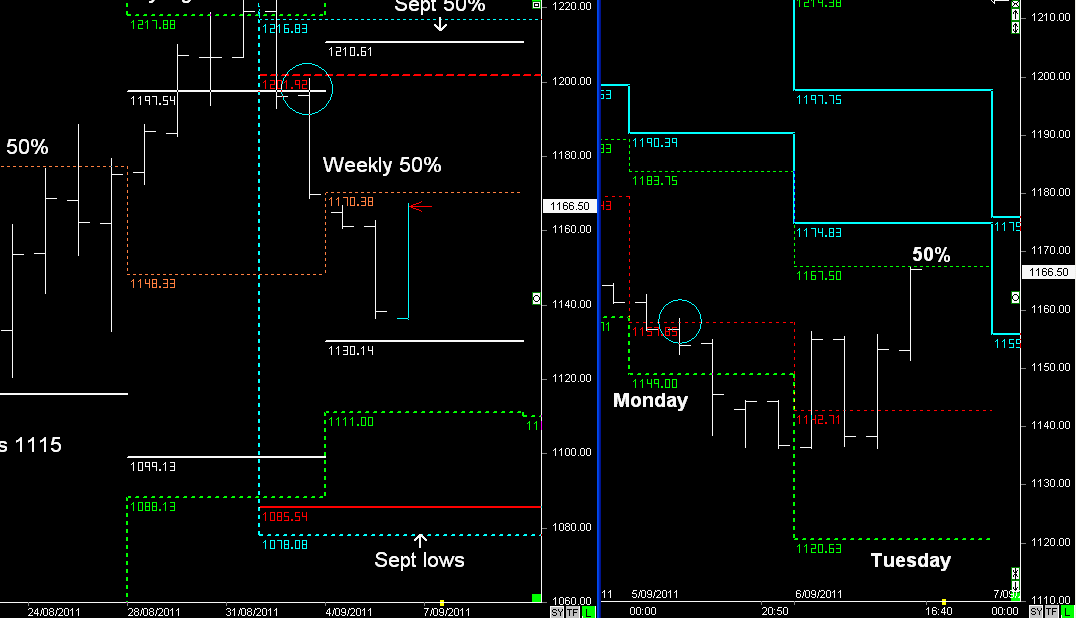
Task: Click the 1217.88 green level label
Action: click(152, 25)
